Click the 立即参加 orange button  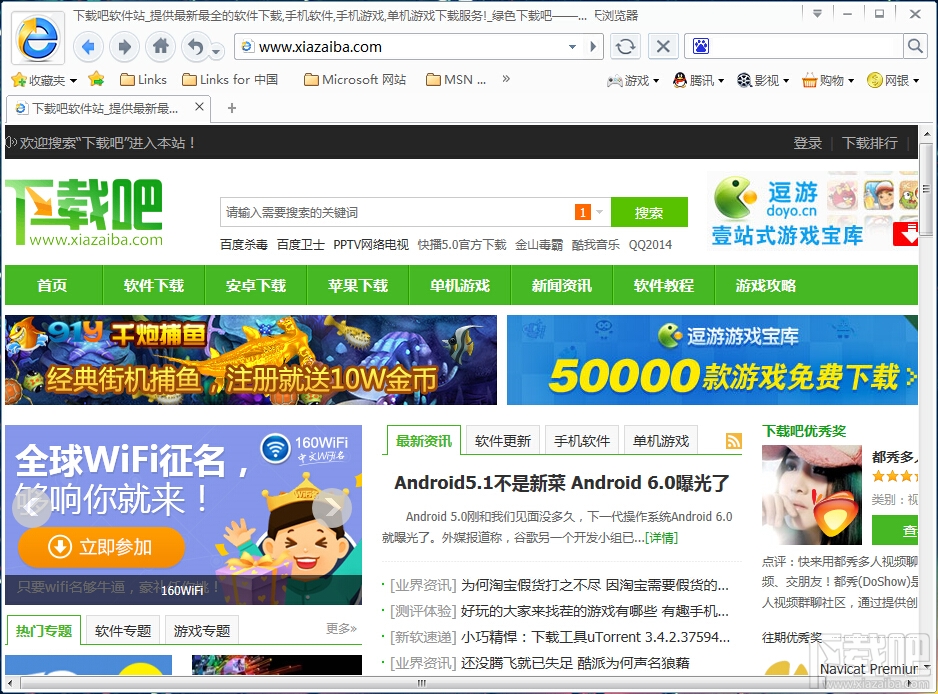tap(100, 547)
